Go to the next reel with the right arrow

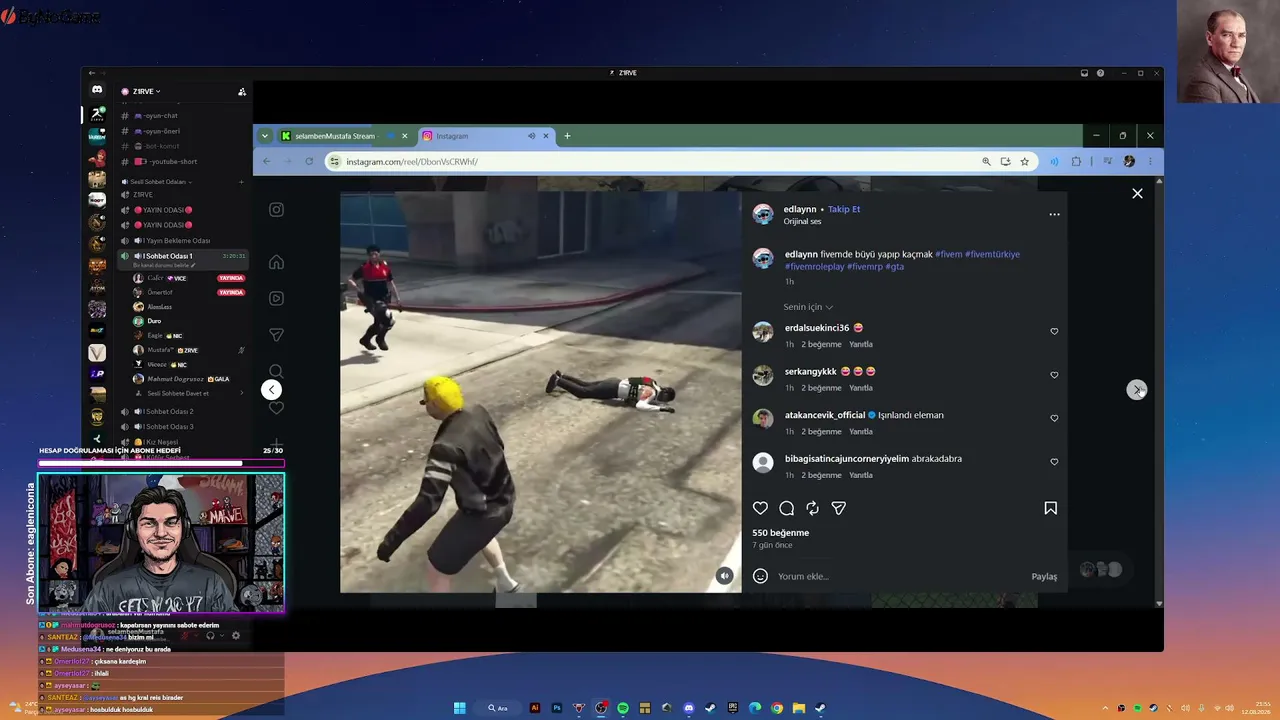click(x=1137, y=390)
